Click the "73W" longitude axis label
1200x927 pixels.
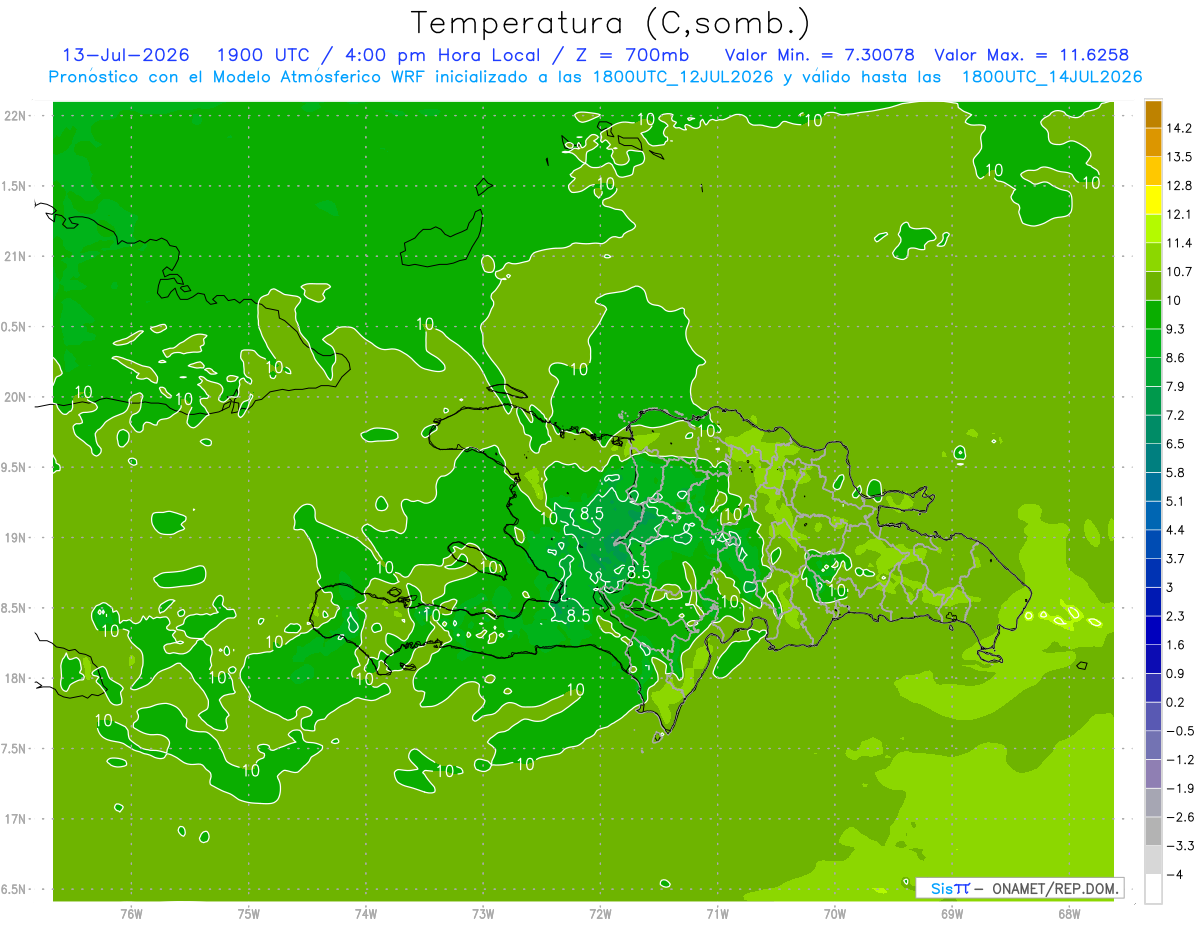click(483, 914)
